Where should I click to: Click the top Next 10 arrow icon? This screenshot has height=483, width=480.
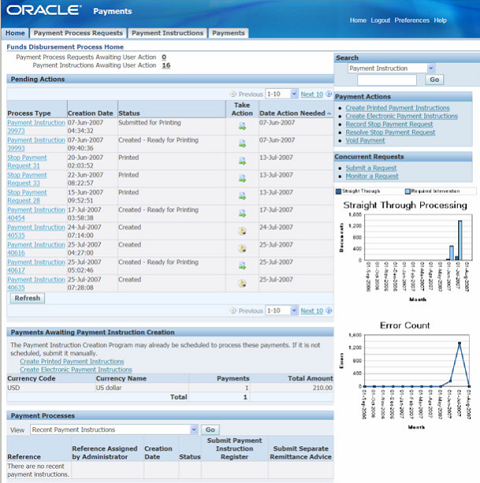click(329, 94)
